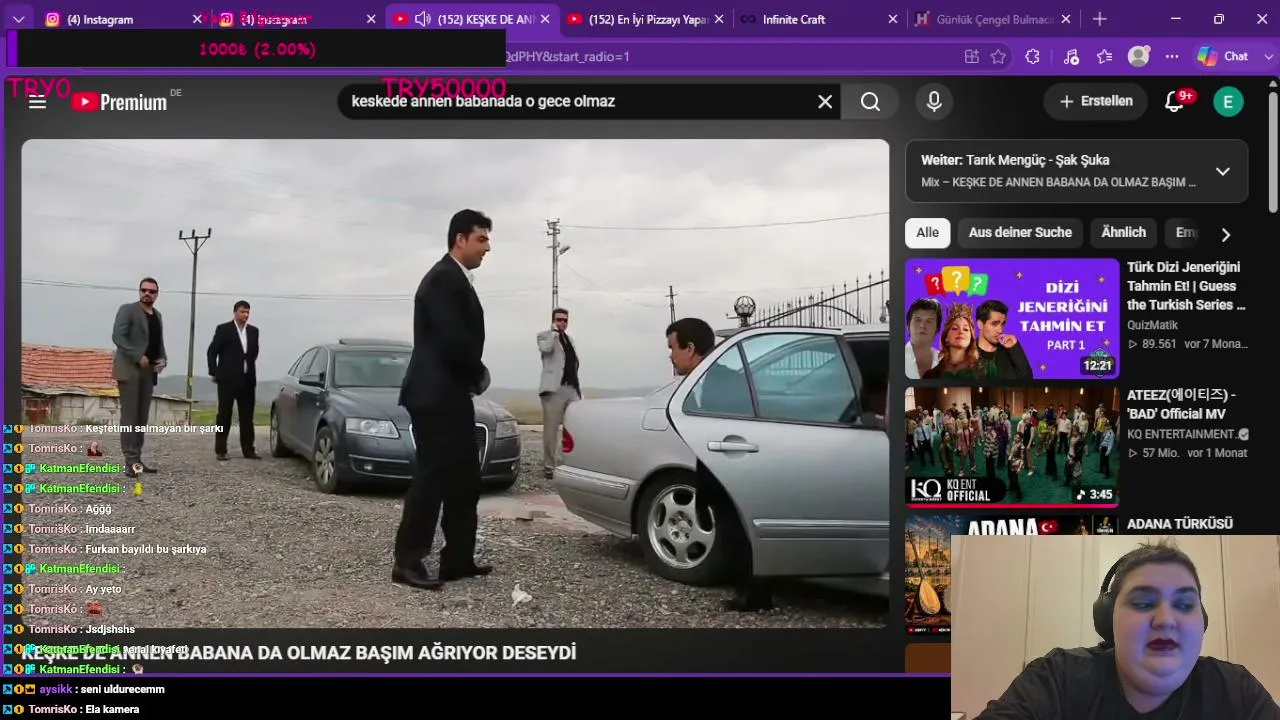
Task: Click chat message 'seni uldurecemm'
Action: 122,689
